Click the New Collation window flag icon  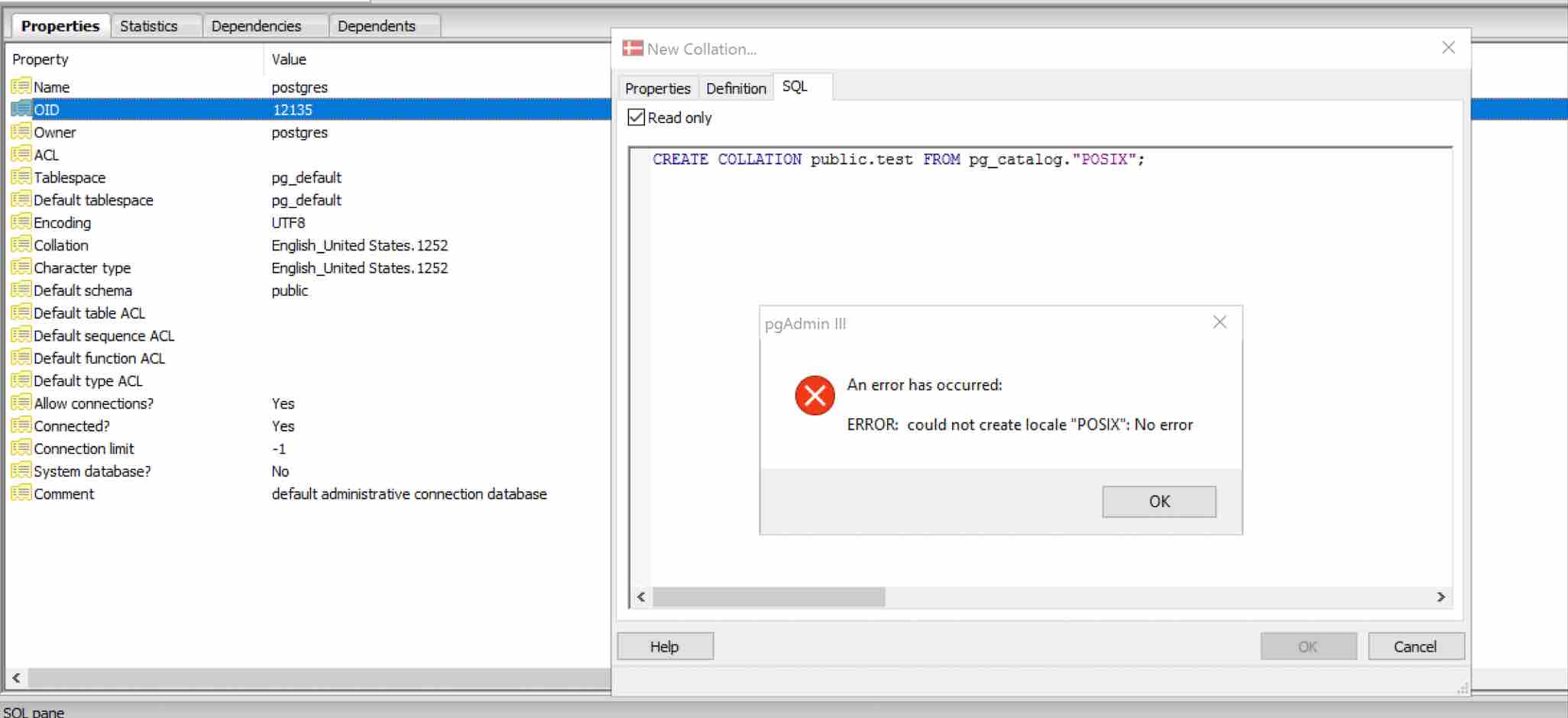633,49
